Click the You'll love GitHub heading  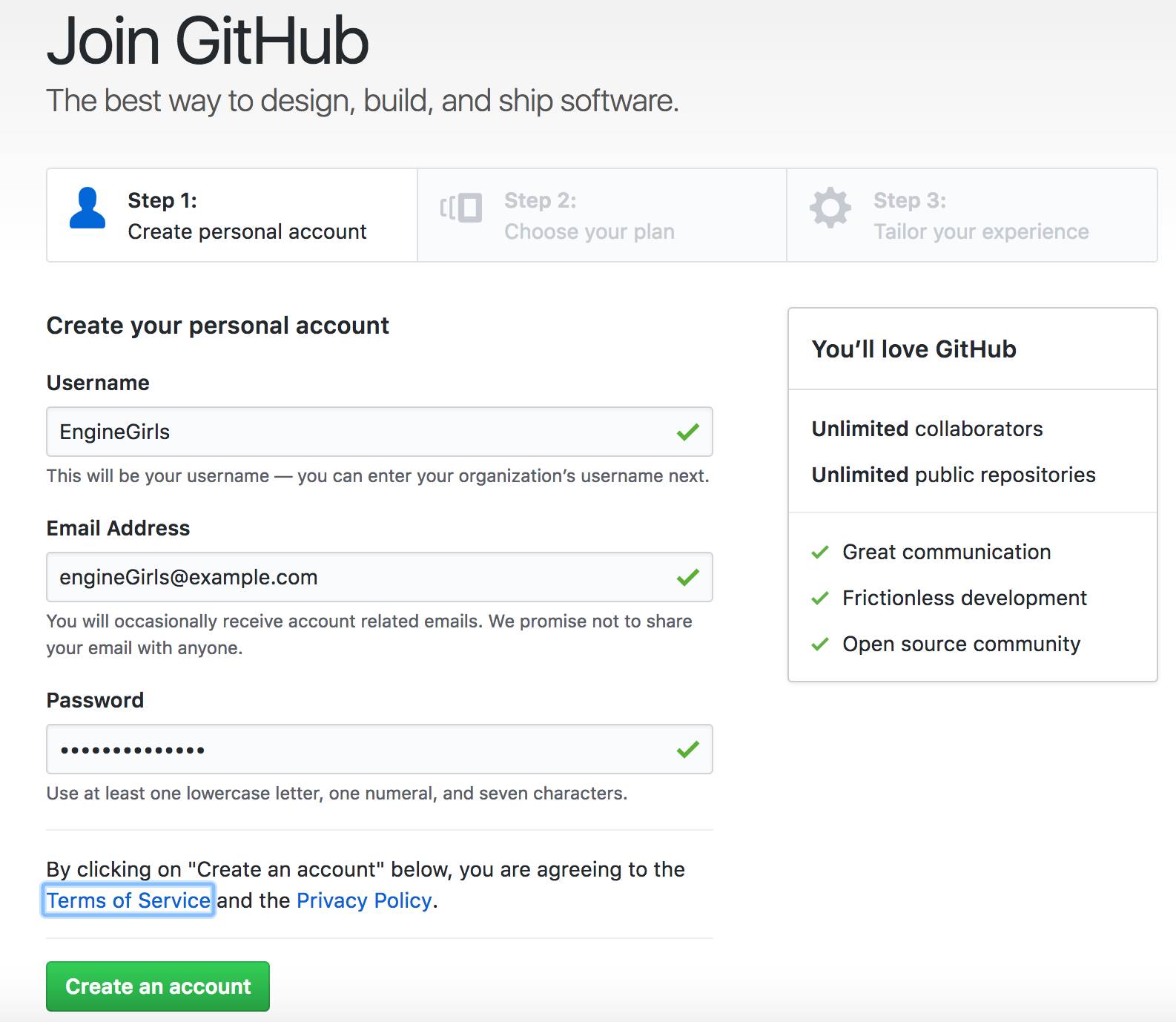pyautogui.click(x=914, y=349)
